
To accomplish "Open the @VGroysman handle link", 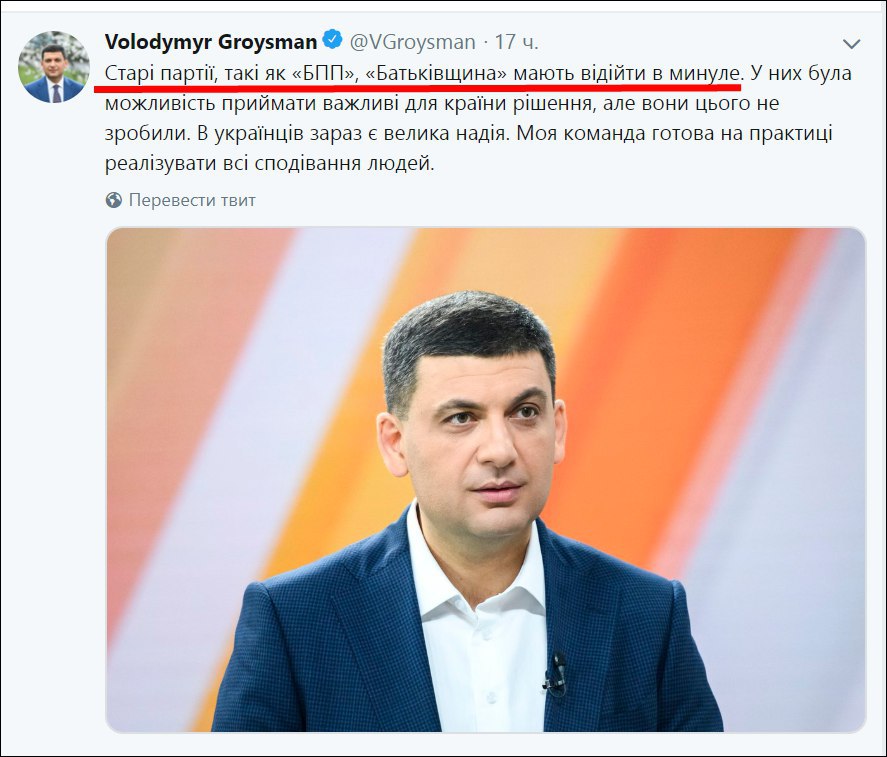I will [412, 41].
